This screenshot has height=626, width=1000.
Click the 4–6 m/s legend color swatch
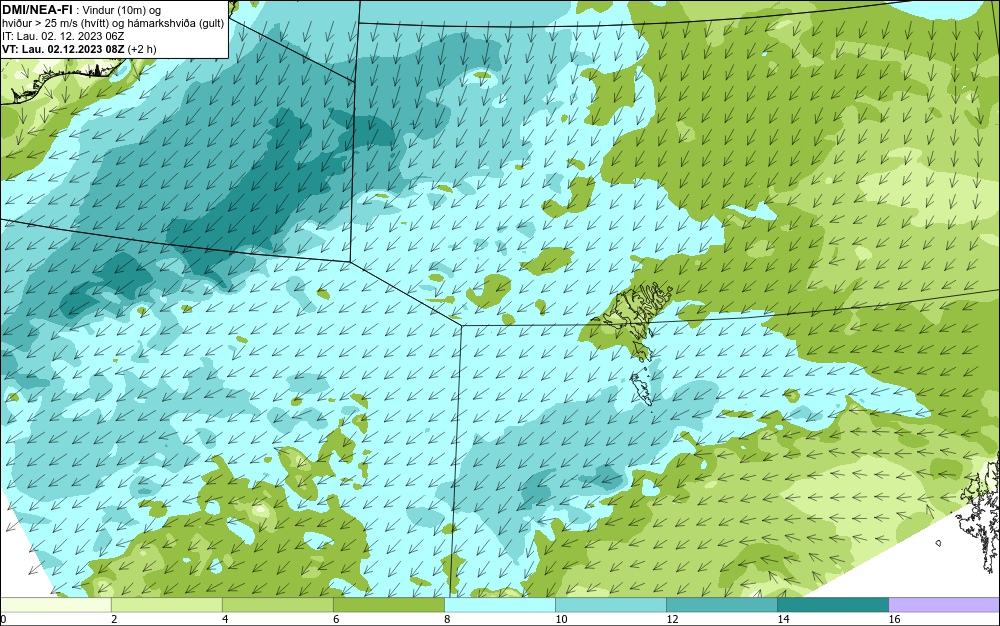coord(277,604)
